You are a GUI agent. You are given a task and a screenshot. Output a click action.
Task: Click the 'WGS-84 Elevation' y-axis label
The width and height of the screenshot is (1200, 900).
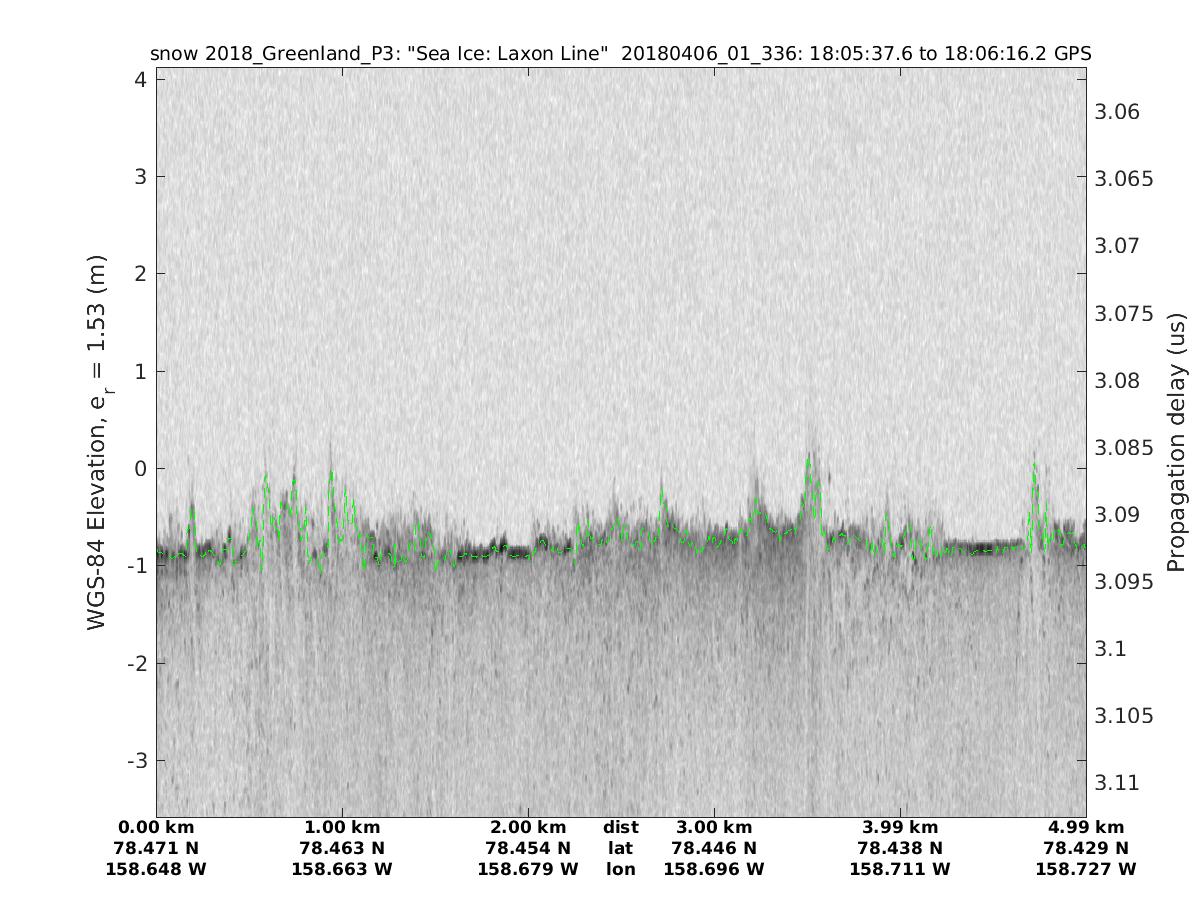(x=97, y=441)
